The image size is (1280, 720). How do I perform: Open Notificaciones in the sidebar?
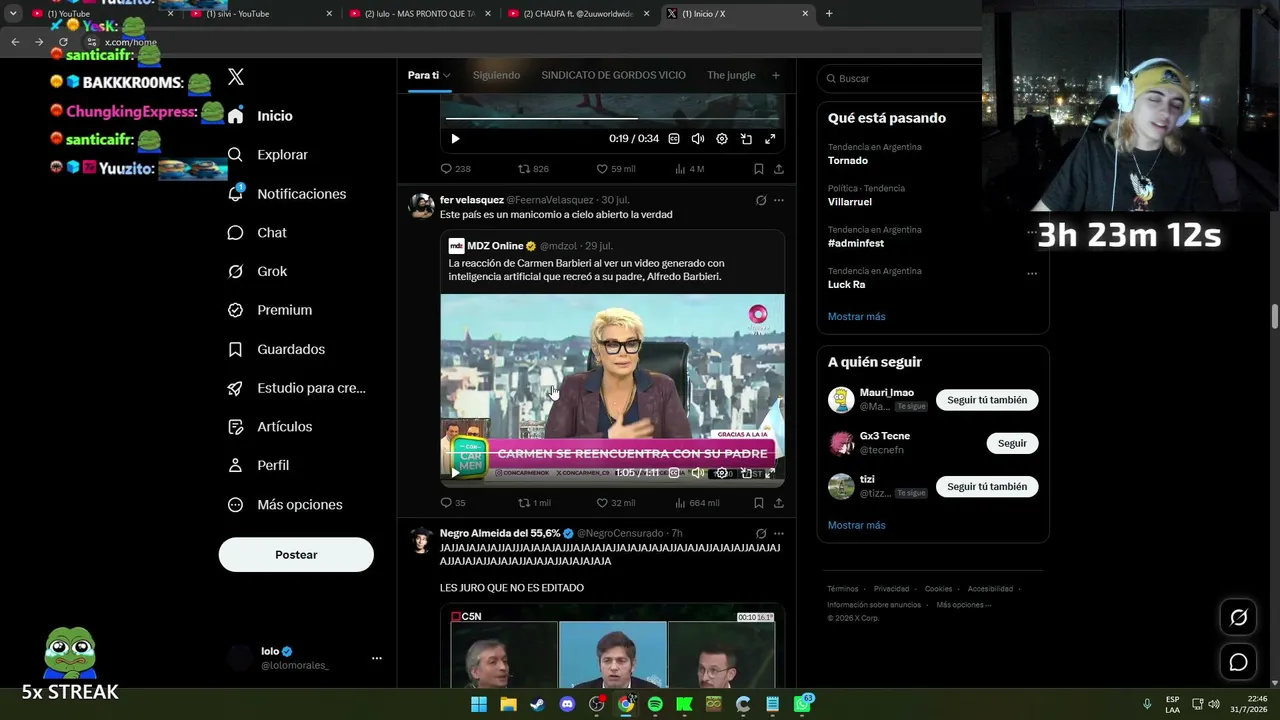click(x=286, y=194)
